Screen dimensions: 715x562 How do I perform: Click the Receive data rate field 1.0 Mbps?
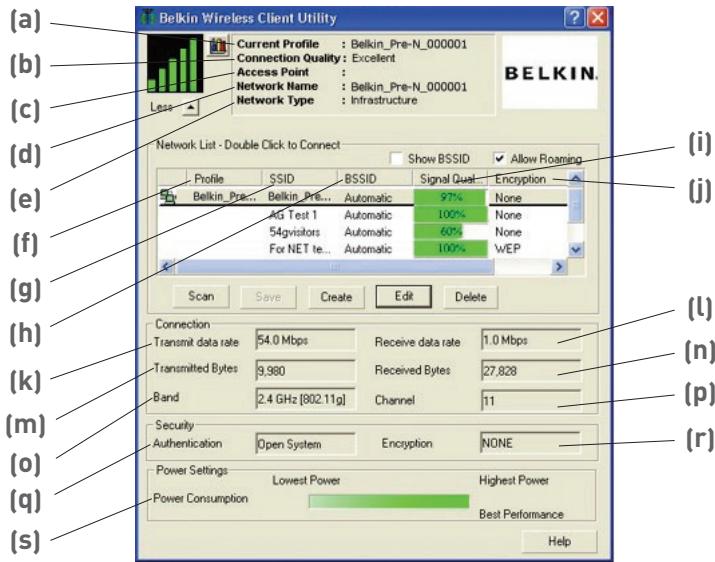coord(531,340)
